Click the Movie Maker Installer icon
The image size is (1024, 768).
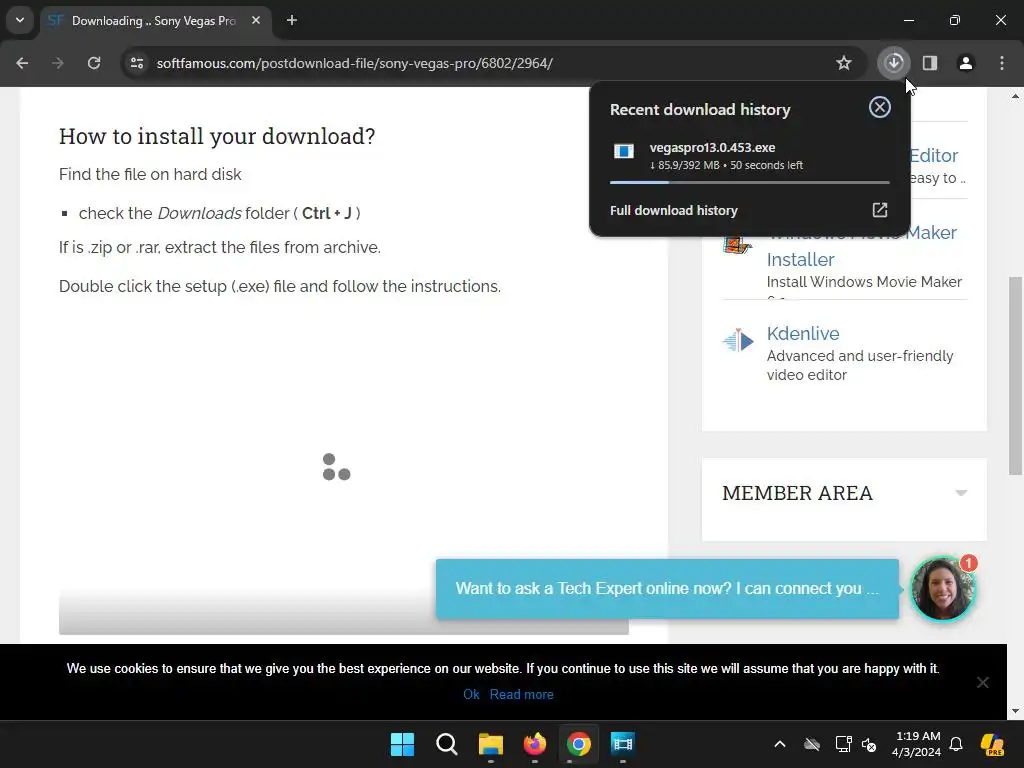(x=738, y=246)
